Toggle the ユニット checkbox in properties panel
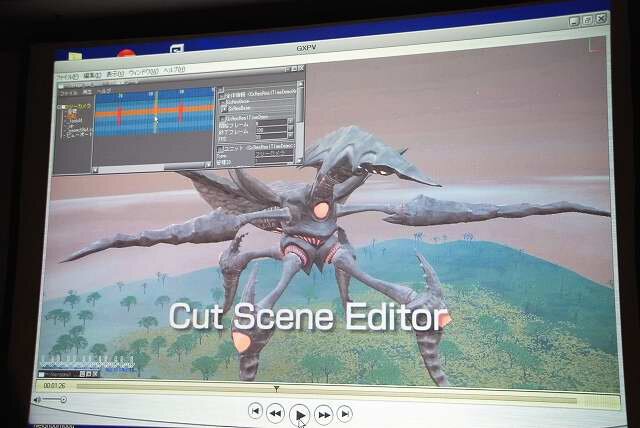The image size is (640, 428). point(220,146)
